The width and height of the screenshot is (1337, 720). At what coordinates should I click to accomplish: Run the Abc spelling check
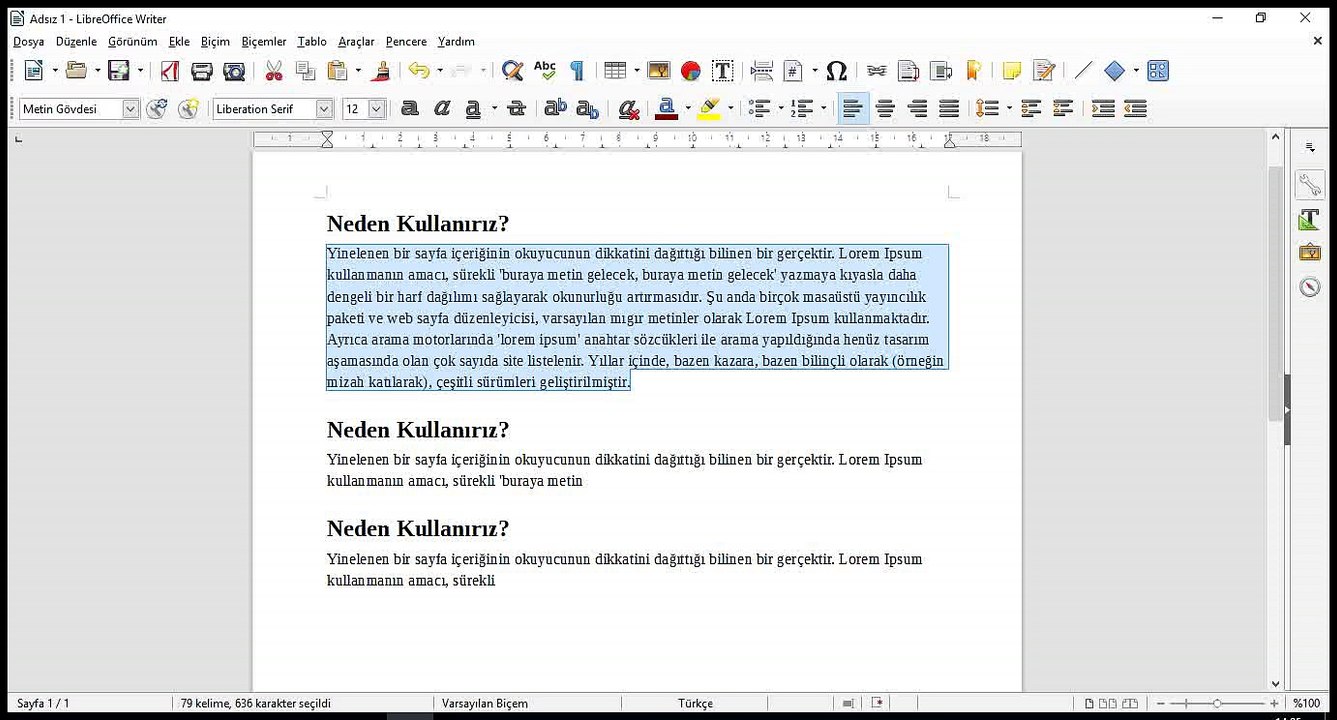click(x=545, y=70)
